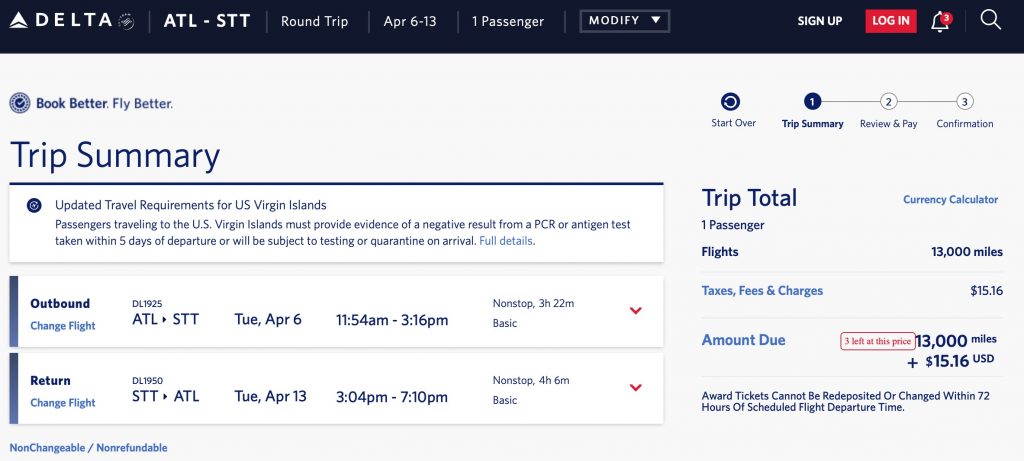Viewport: 1024px width, 461px height.
Task: Open search with the magnifying glass icon
Action: click(x=990, y=20)
